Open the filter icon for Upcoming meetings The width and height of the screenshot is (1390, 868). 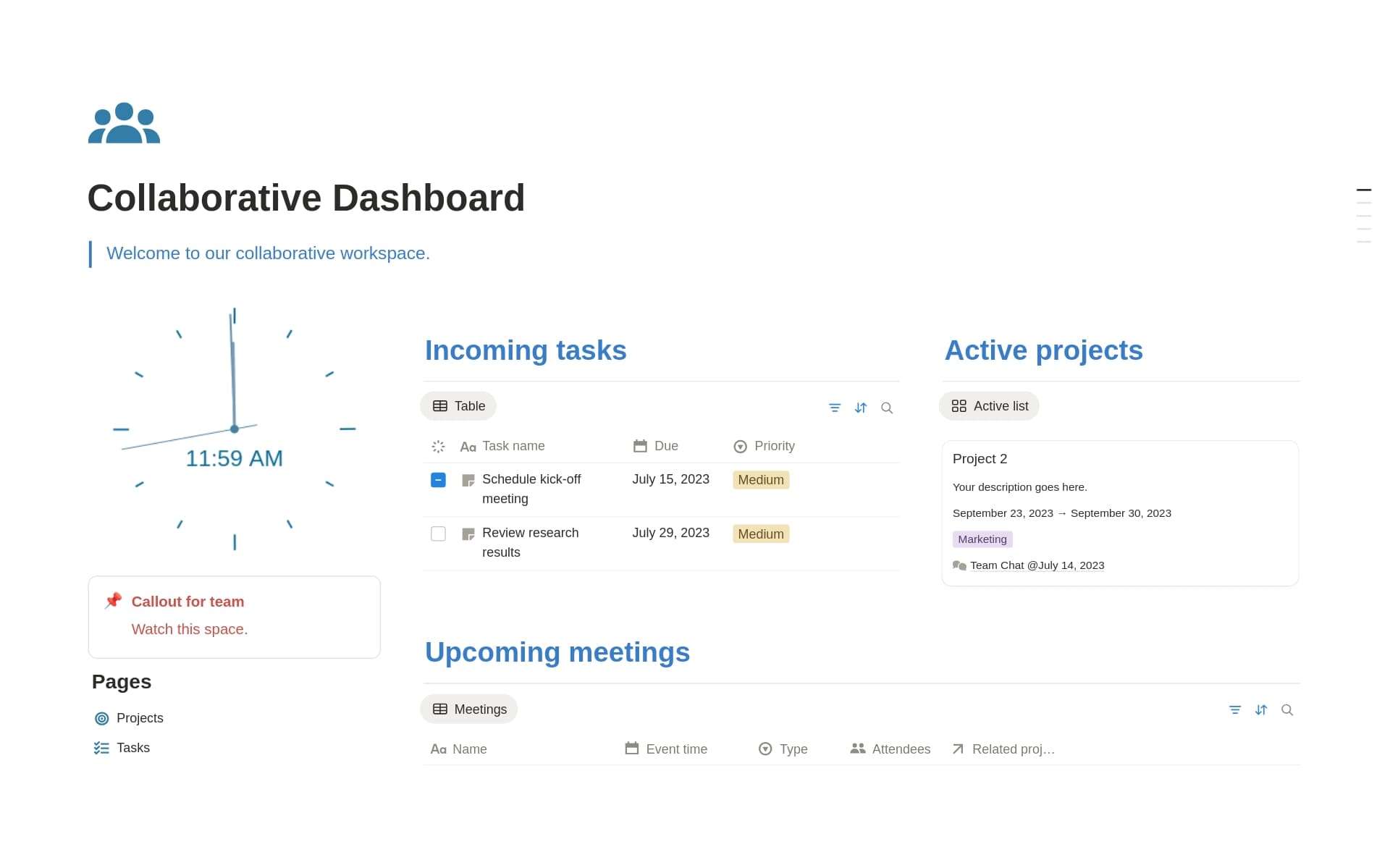pos(1235,709)
